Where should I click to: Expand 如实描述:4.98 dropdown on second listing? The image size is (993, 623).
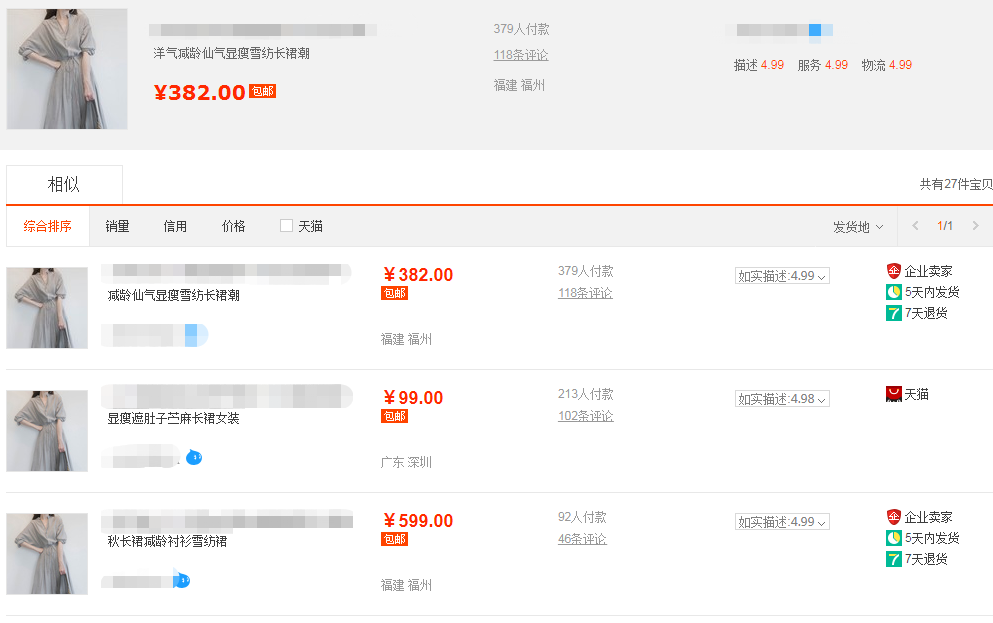782,399
